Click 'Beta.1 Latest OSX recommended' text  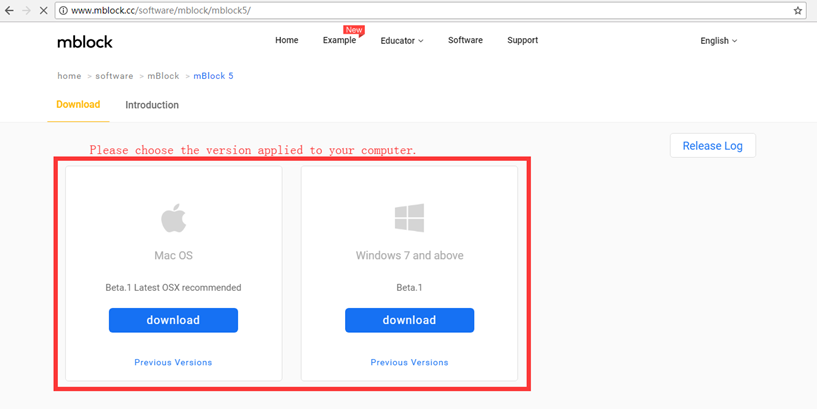[x=174, y=287]
